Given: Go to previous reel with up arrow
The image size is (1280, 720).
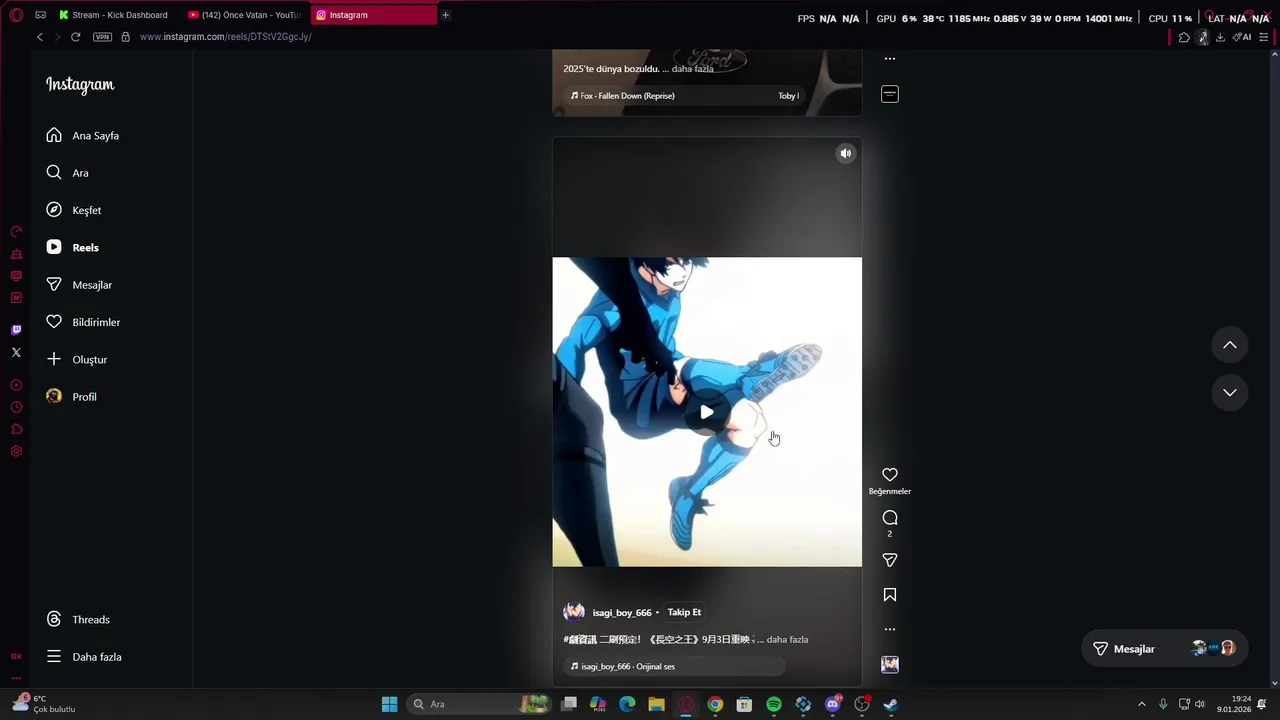Looking at the screenshot, I should tap(1230, 345).
